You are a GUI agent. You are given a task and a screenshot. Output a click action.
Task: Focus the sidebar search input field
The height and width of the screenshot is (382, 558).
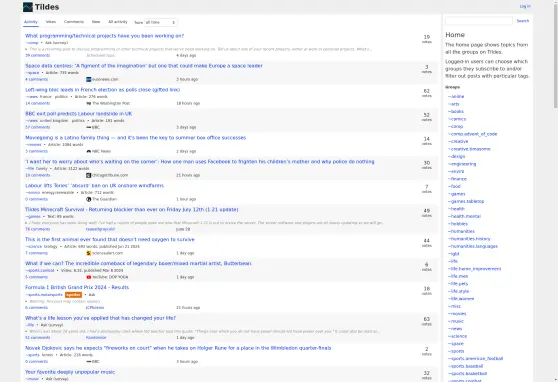[479, 21]
